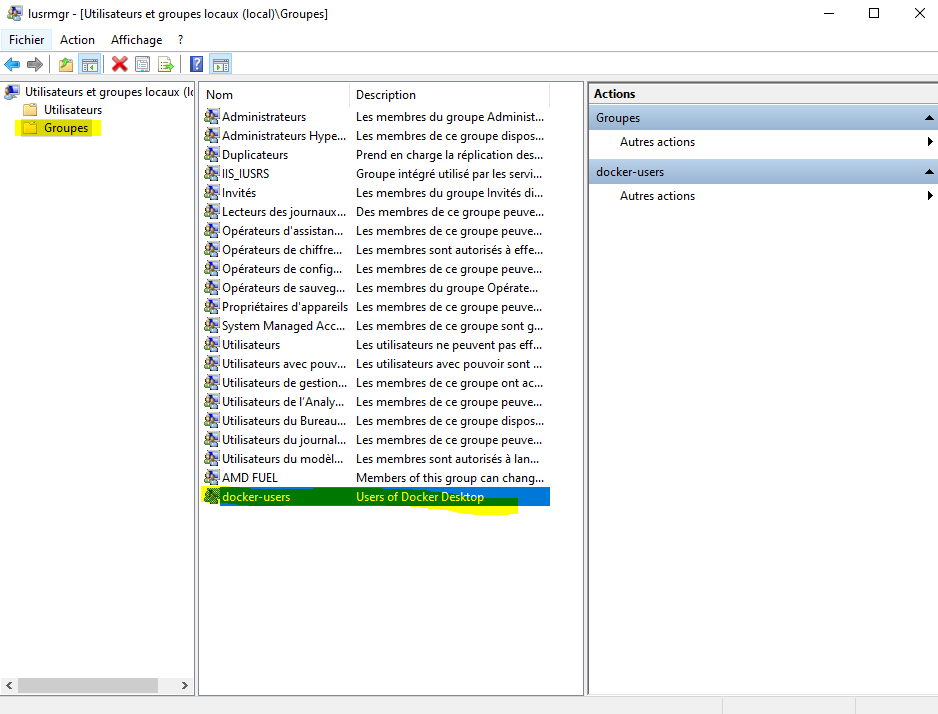Select the System Managed Acc... group
This screenshot has width=938, height=714.
click(x=283, y=325)
